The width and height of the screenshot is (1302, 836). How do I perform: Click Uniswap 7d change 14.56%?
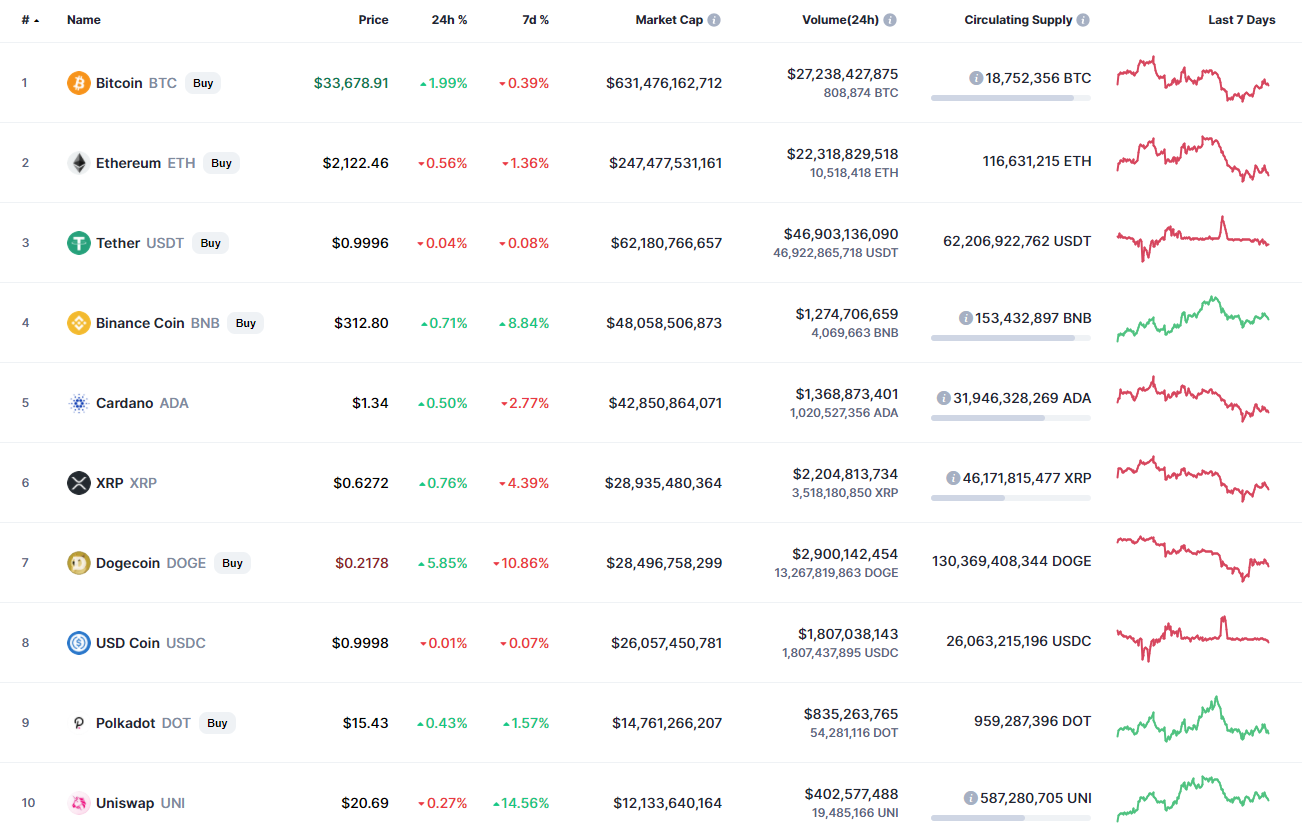521,803
